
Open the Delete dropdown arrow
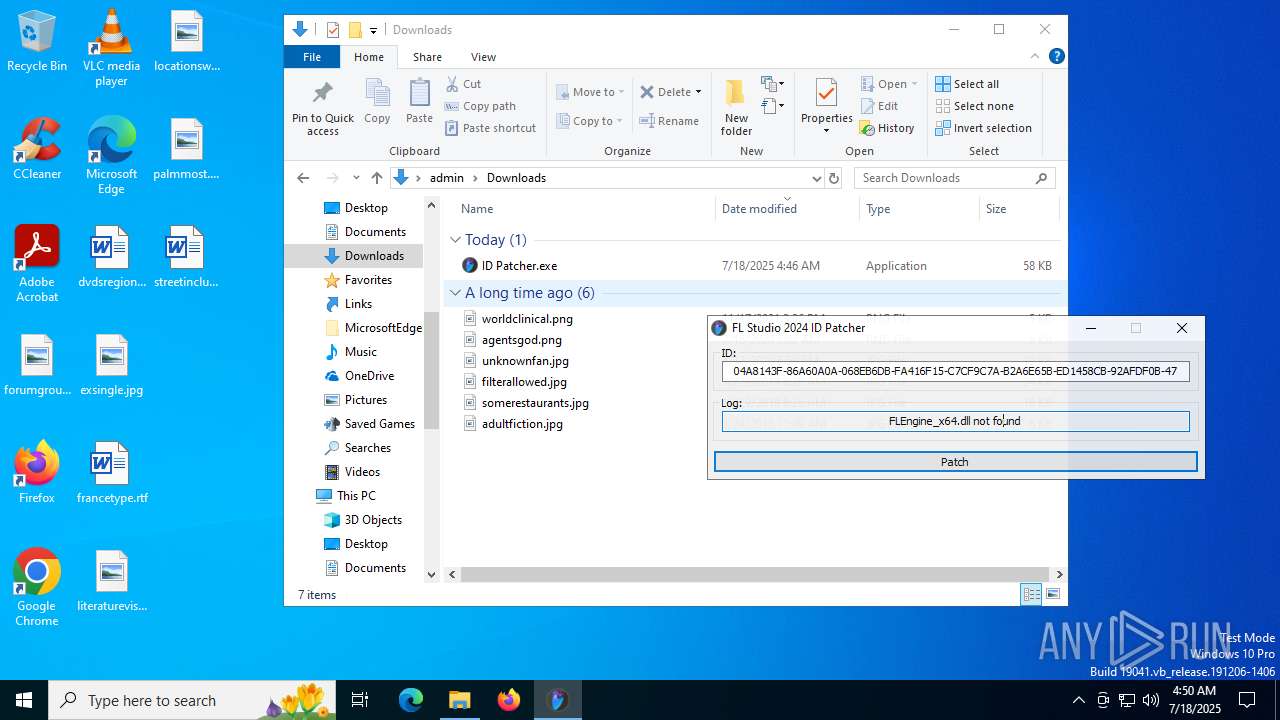[x=698, y=92]
